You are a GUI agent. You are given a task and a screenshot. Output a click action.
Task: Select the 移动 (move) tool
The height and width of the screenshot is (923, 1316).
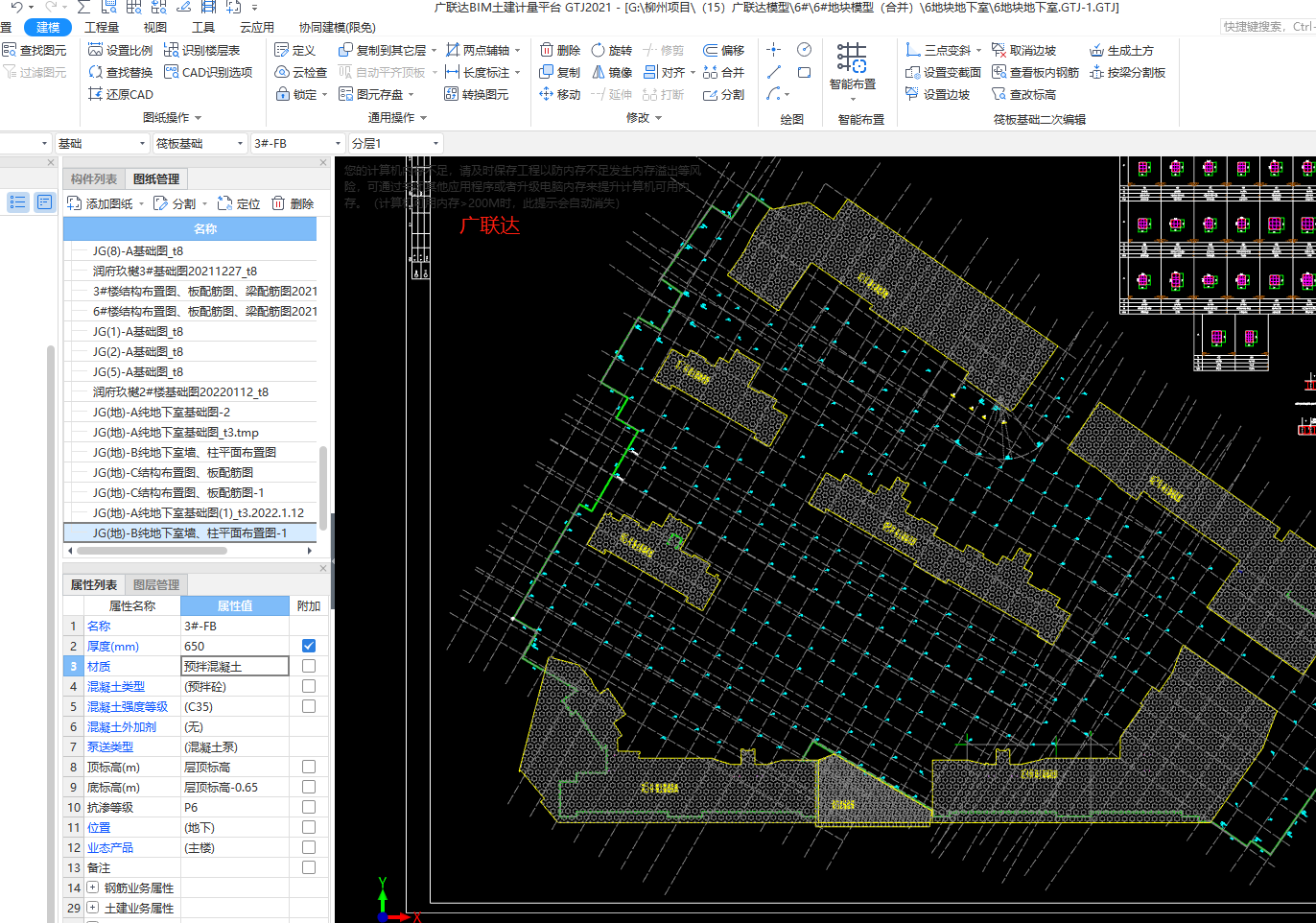[560, 94]
